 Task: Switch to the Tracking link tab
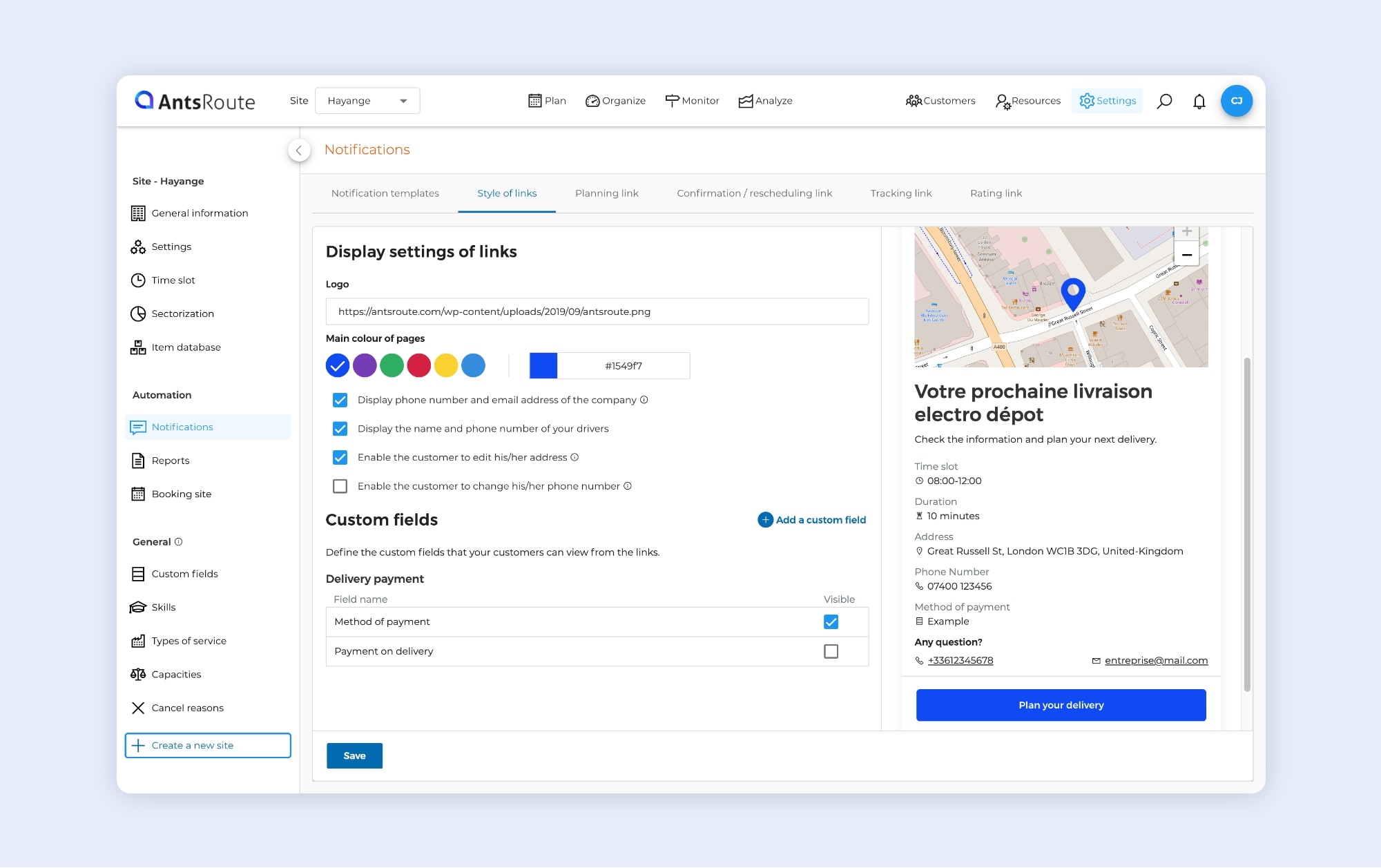pyautogui.click(x=900, y=193)
